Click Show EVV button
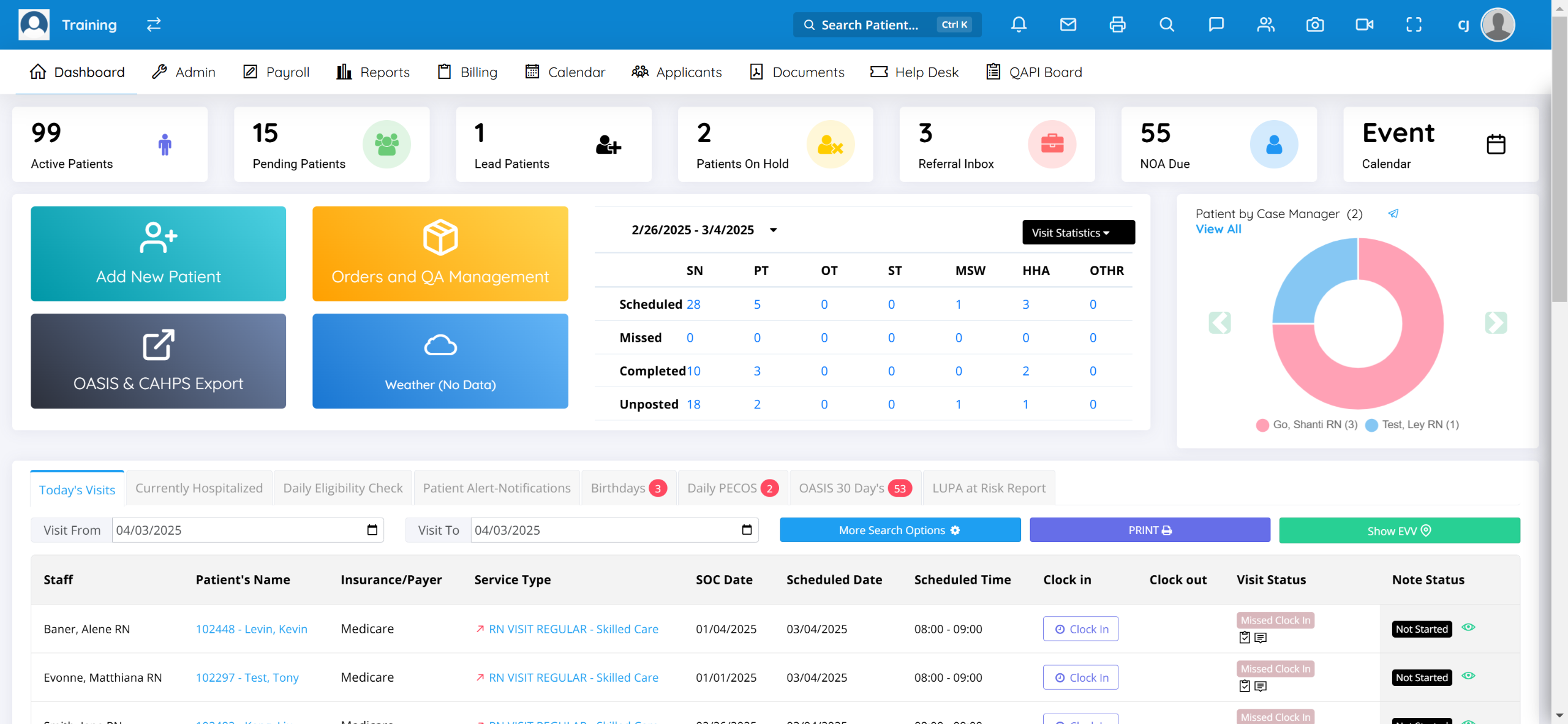The image size is (1568, 724). click(x=1399, y=530)
